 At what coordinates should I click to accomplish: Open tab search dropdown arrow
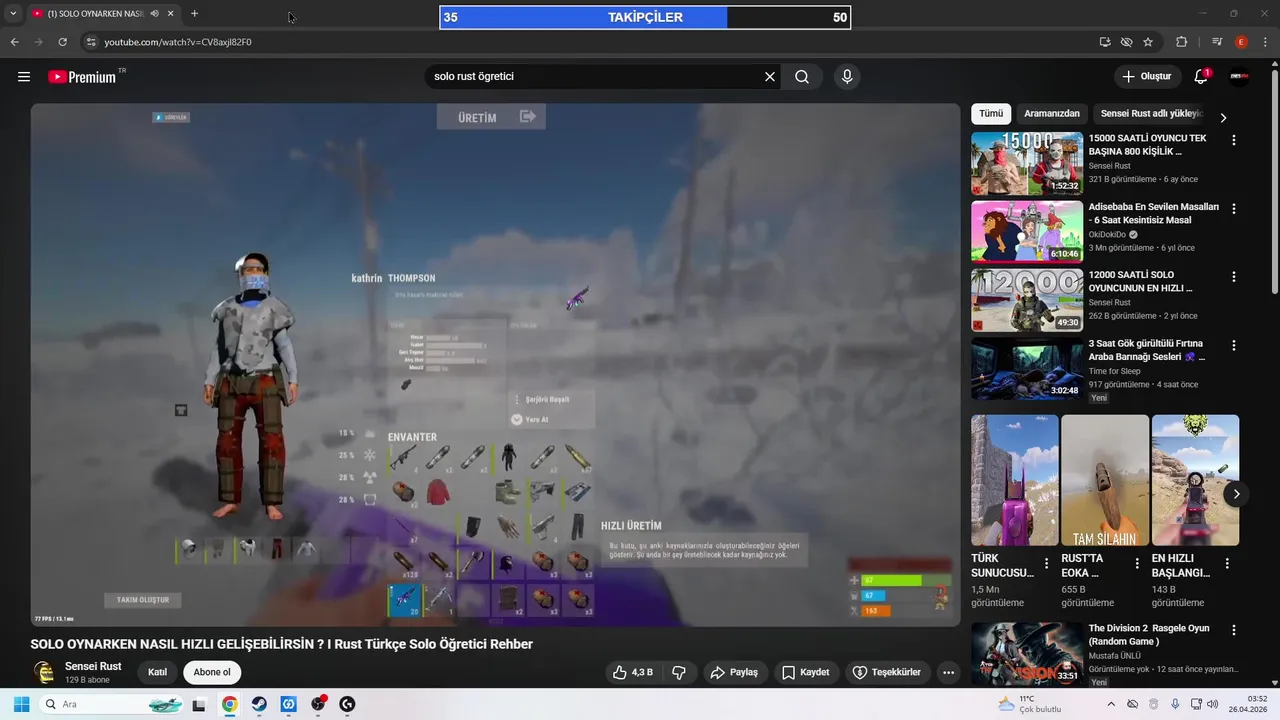point(13,14)
